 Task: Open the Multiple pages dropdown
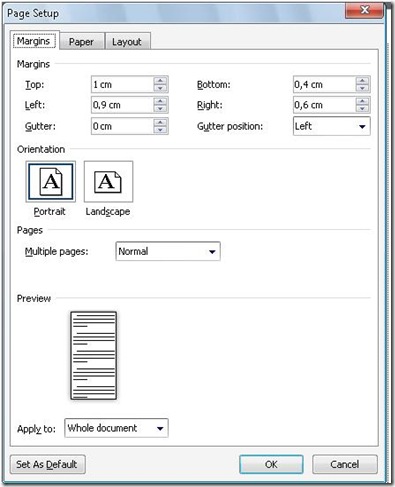[x=168, y=251]
